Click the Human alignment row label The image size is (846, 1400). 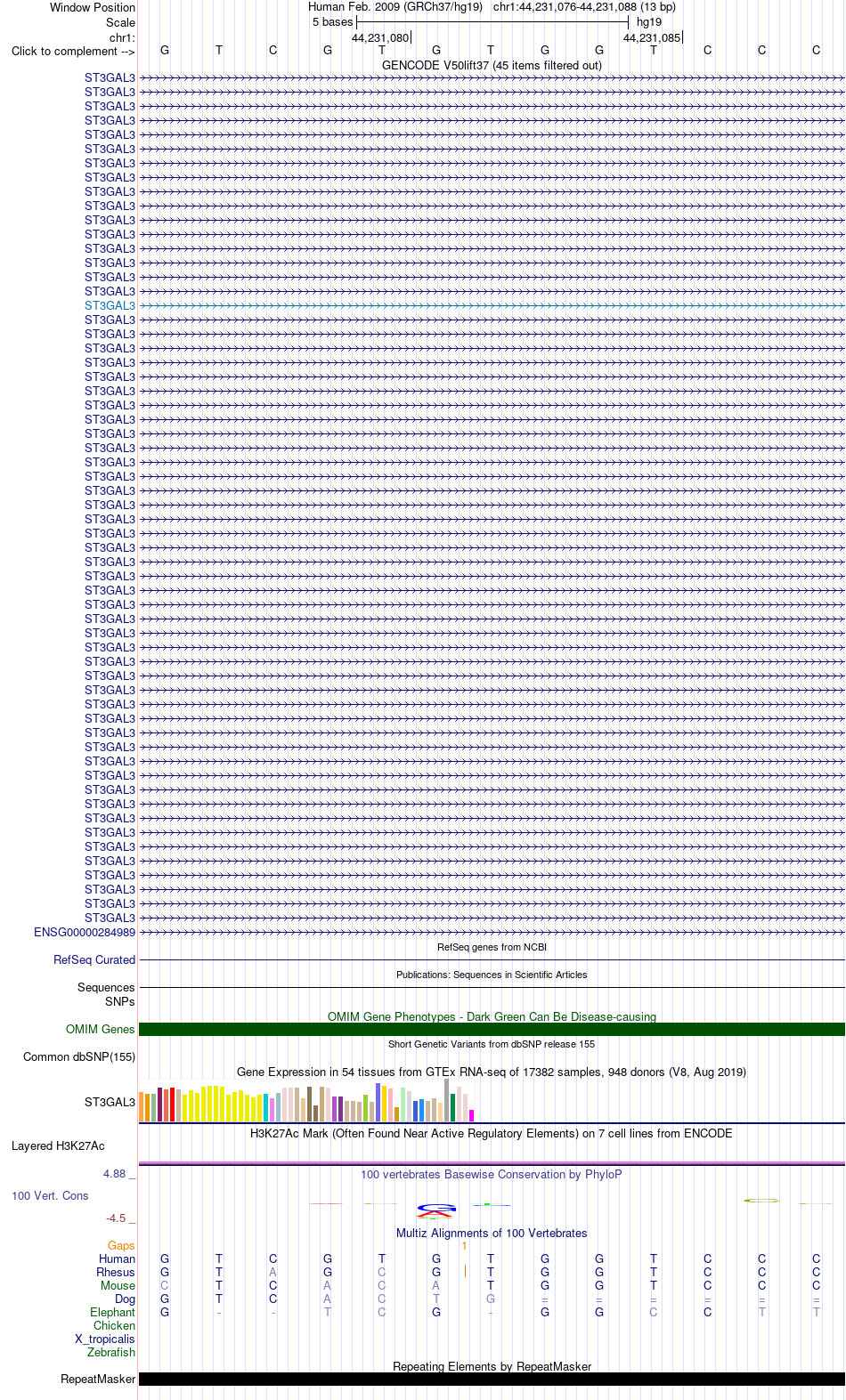coord(118,1258)
